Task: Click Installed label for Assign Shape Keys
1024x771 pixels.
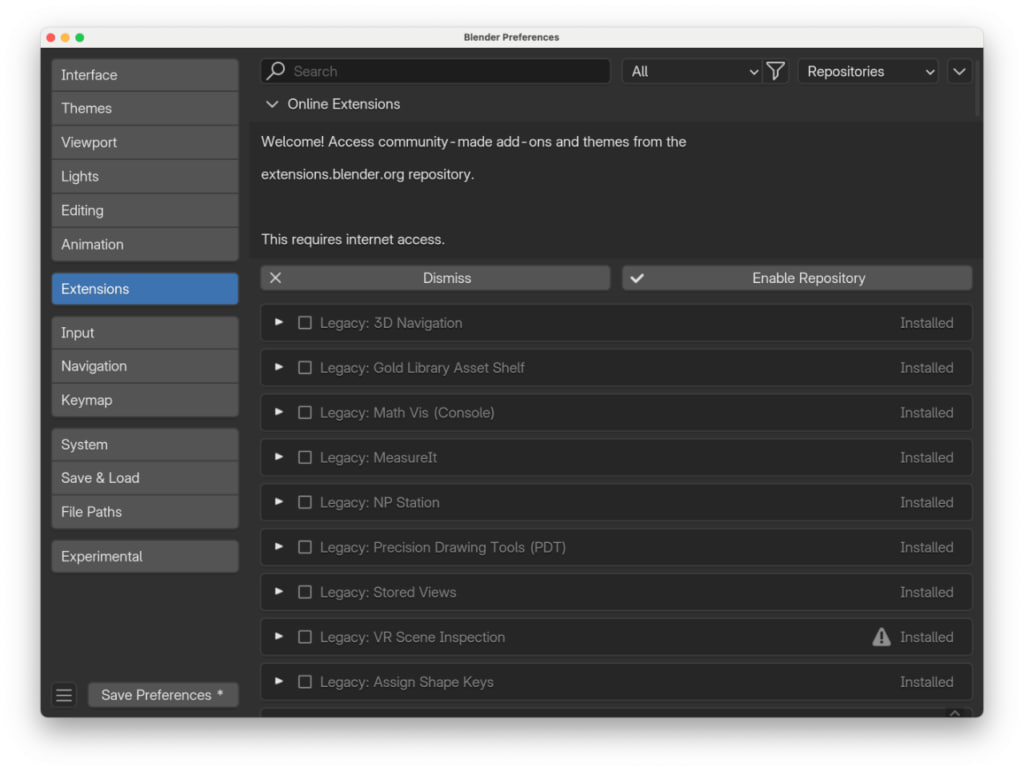Action: 926,682
